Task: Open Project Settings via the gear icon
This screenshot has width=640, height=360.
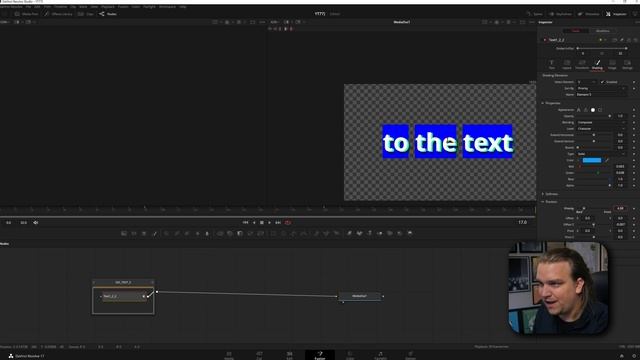Action: click(x=634, y=356)
